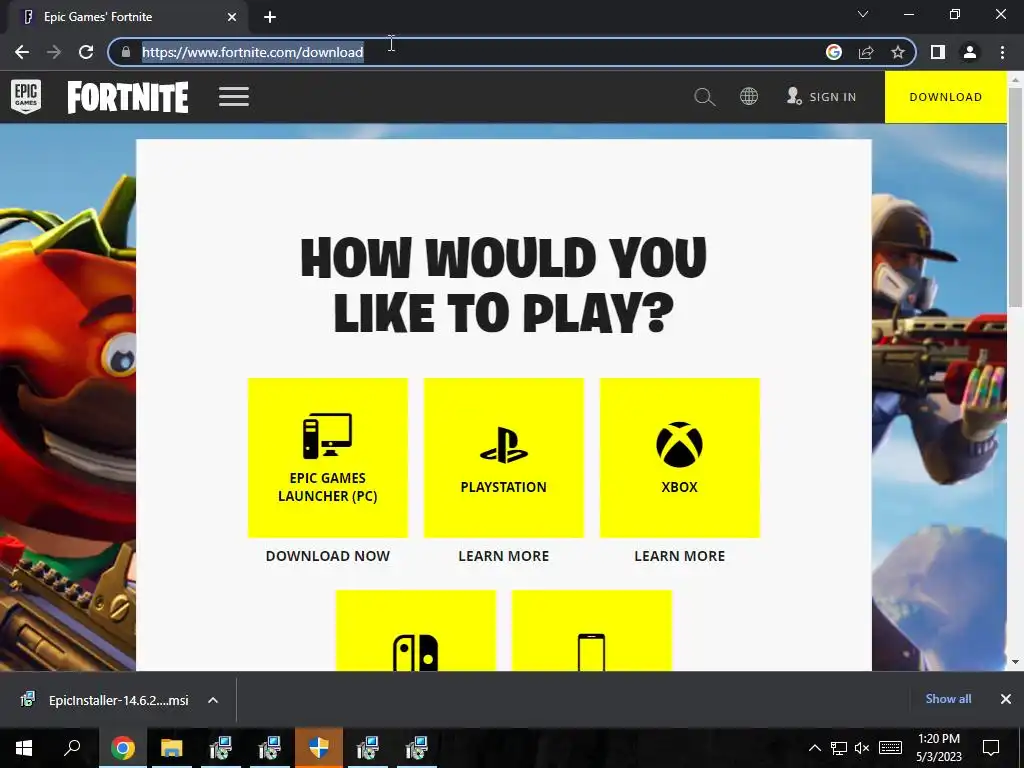This screenshot has width=1024, height=768.
Task: Expand options for EpicInstaller download
Action: (x=213, y=700)
